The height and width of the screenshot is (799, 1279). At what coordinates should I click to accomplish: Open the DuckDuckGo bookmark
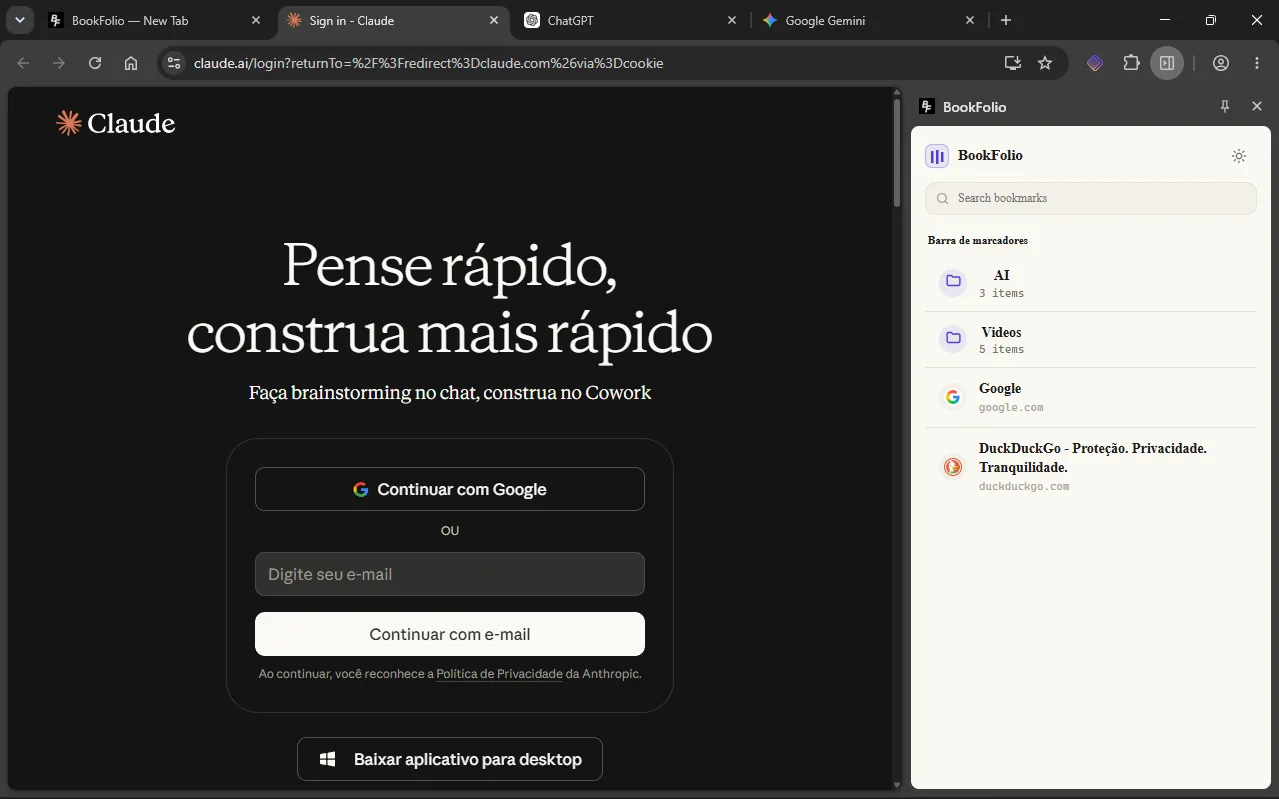click(1091, 467)
